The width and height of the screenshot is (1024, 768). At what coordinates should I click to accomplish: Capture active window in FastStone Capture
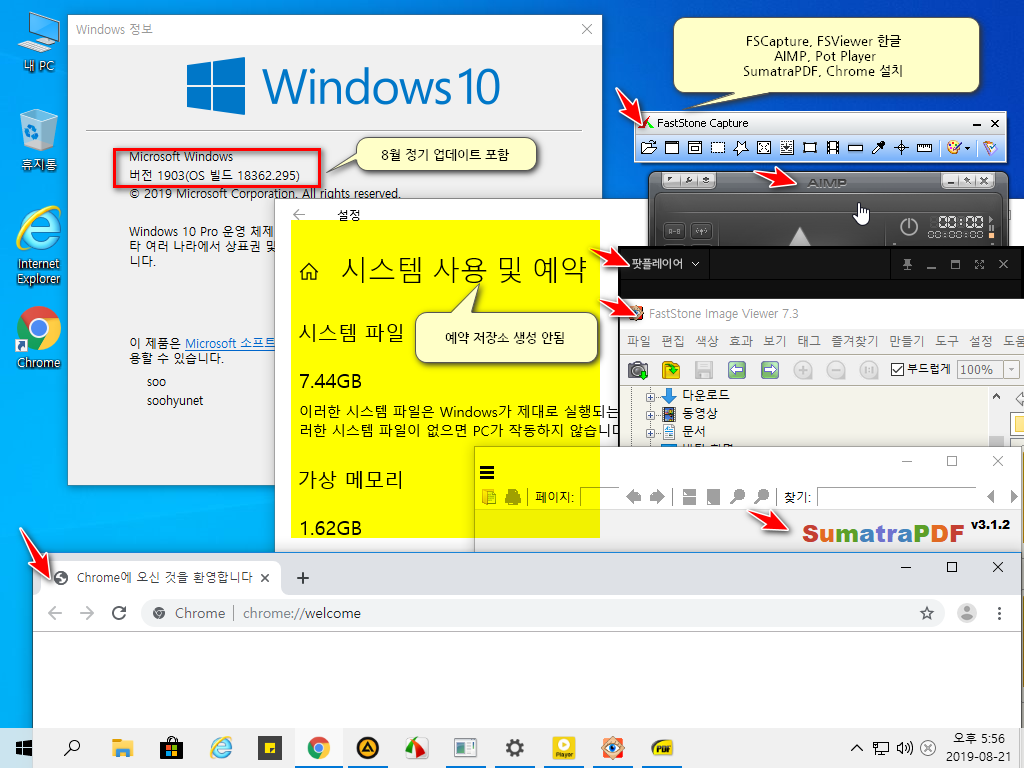coord(672,148)
